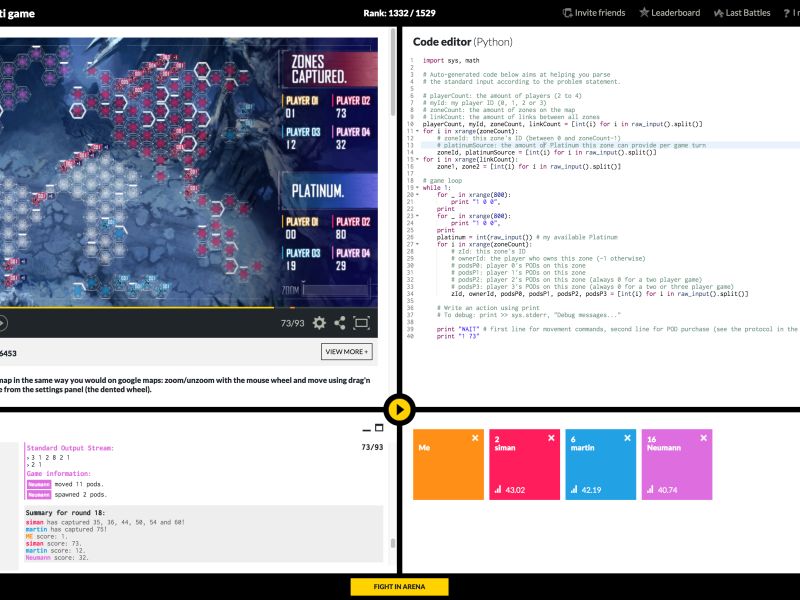
Task: Fold the xrange(800) loop at line 23
Action: [x=418, y=216]
